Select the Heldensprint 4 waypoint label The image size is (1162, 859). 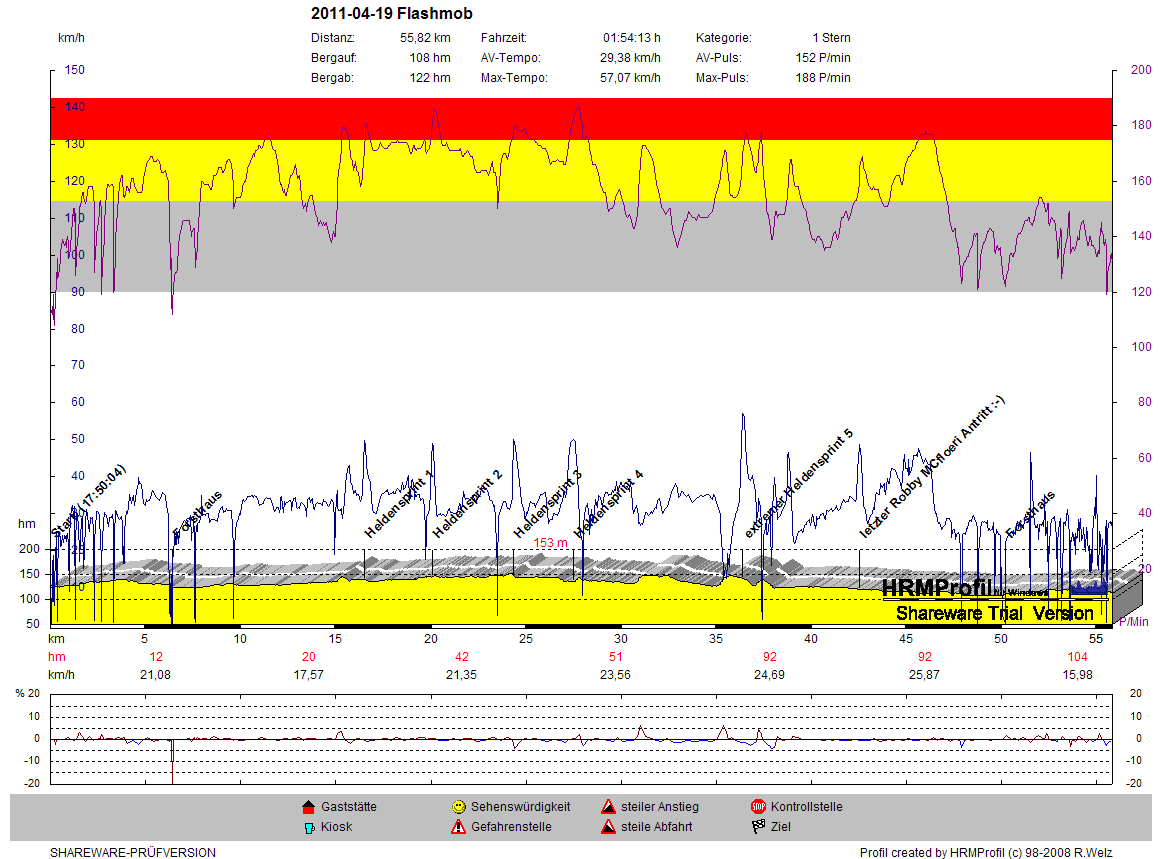608,503
